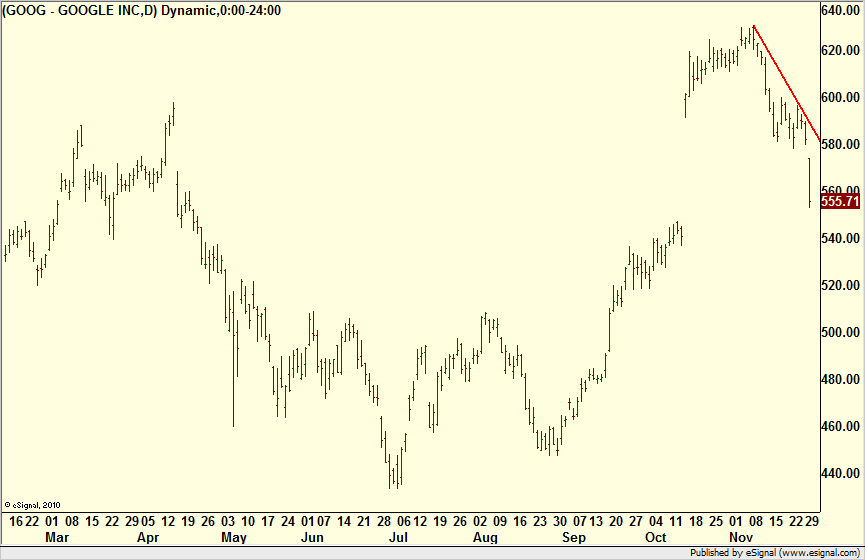865x560 pixels.
Task: Select the 480.00 price axis label
Action: pos(840,379)
